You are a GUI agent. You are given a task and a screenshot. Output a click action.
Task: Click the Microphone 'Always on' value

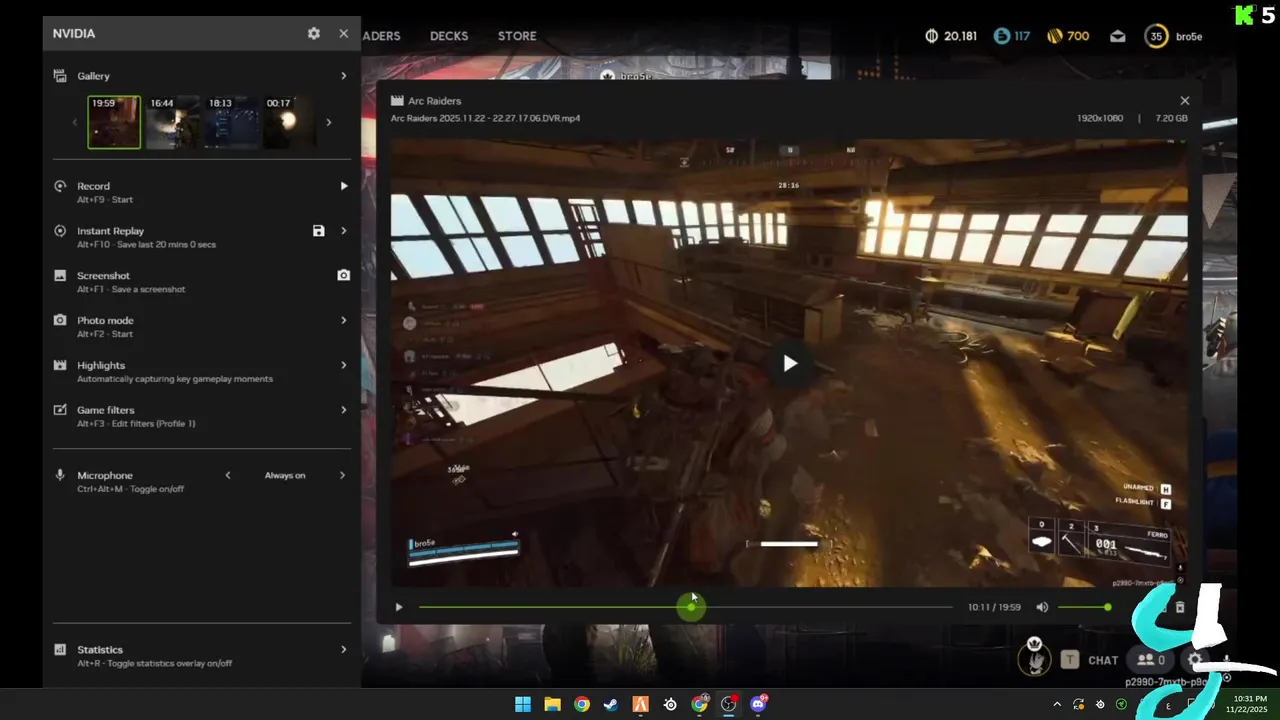click(285, 475)
